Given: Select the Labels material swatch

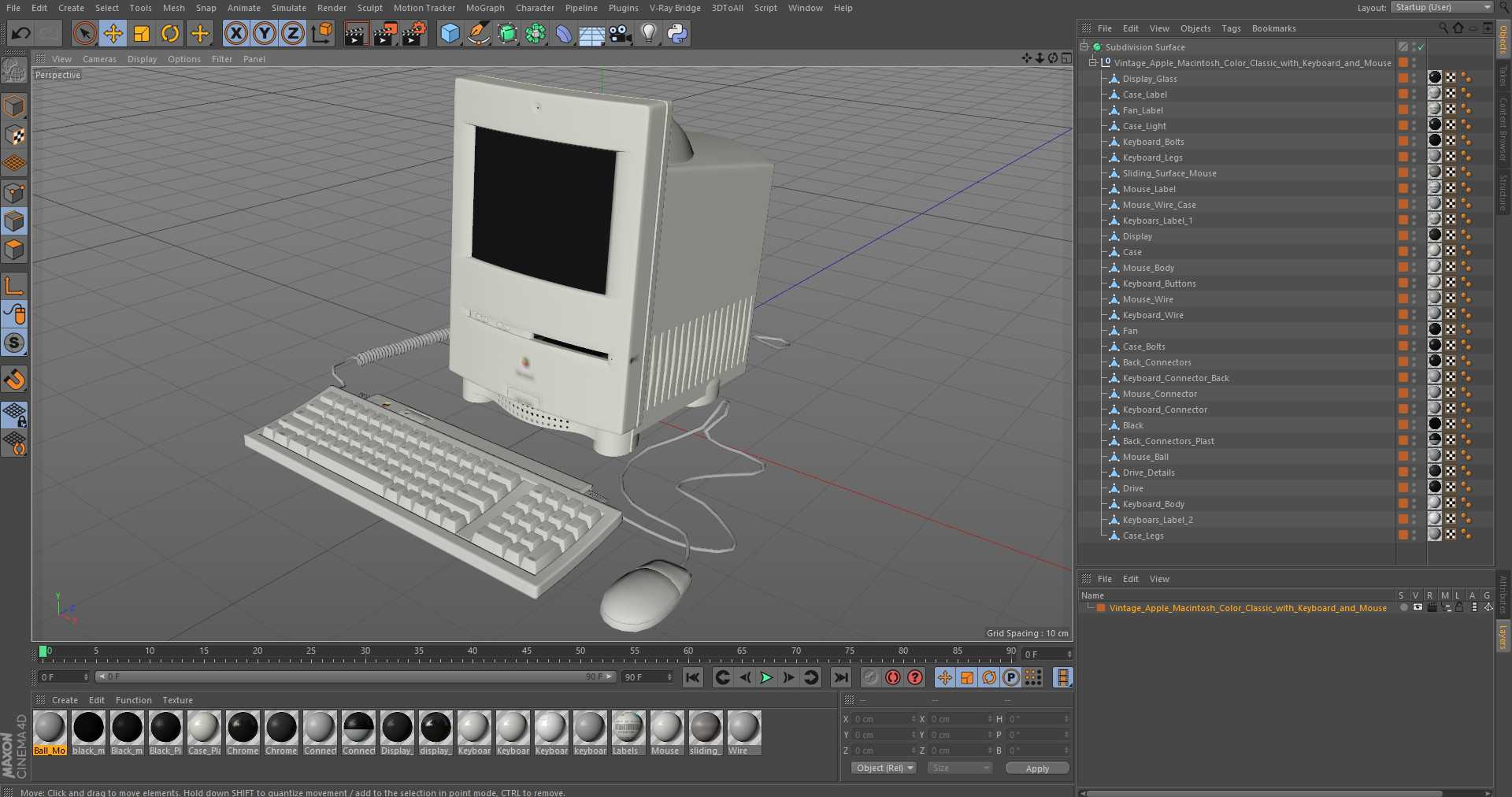Looking at the screenshot, I should [628, 732].
